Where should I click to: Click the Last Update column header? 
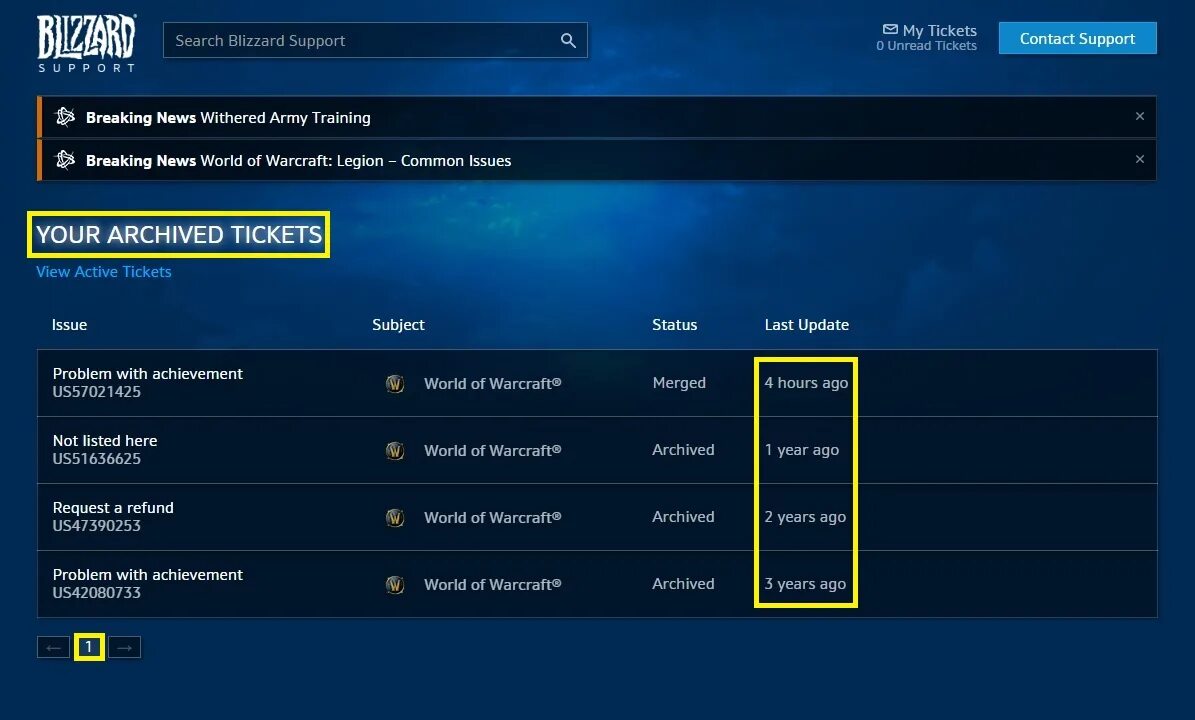tap(806, 325)
